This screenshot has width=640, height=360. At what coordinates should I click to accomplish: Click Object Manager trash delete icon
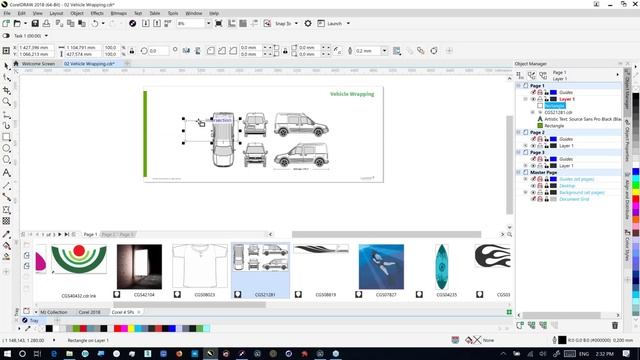[615, 325]
